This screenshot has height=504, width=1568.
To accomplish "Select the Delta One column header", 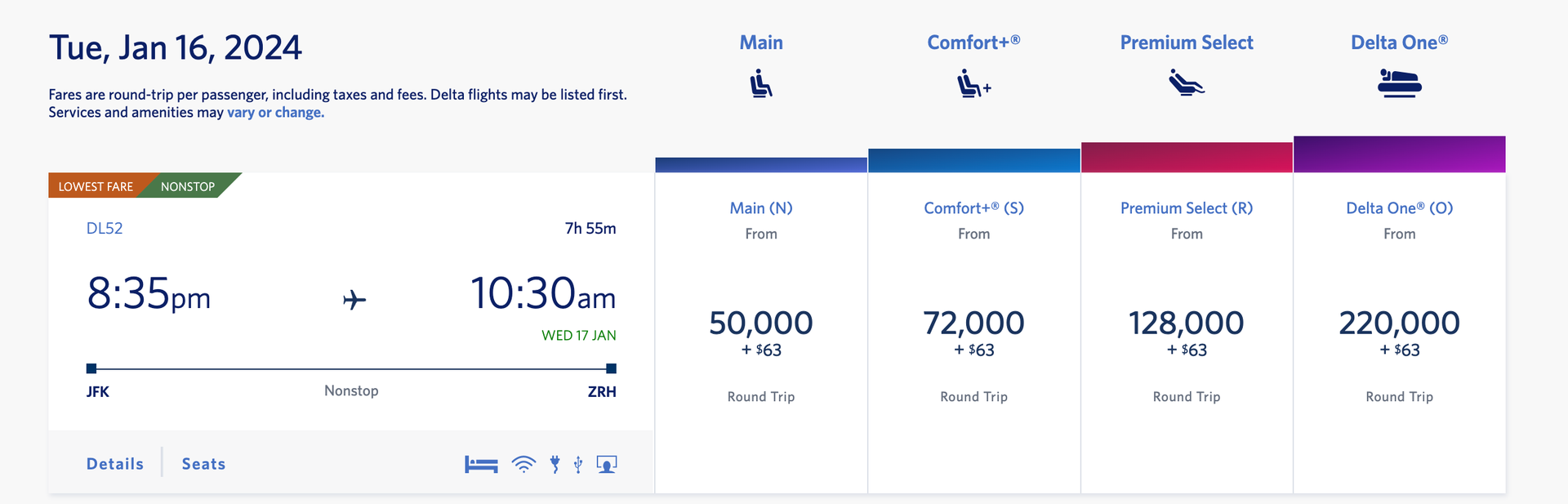I will 1399,42.
